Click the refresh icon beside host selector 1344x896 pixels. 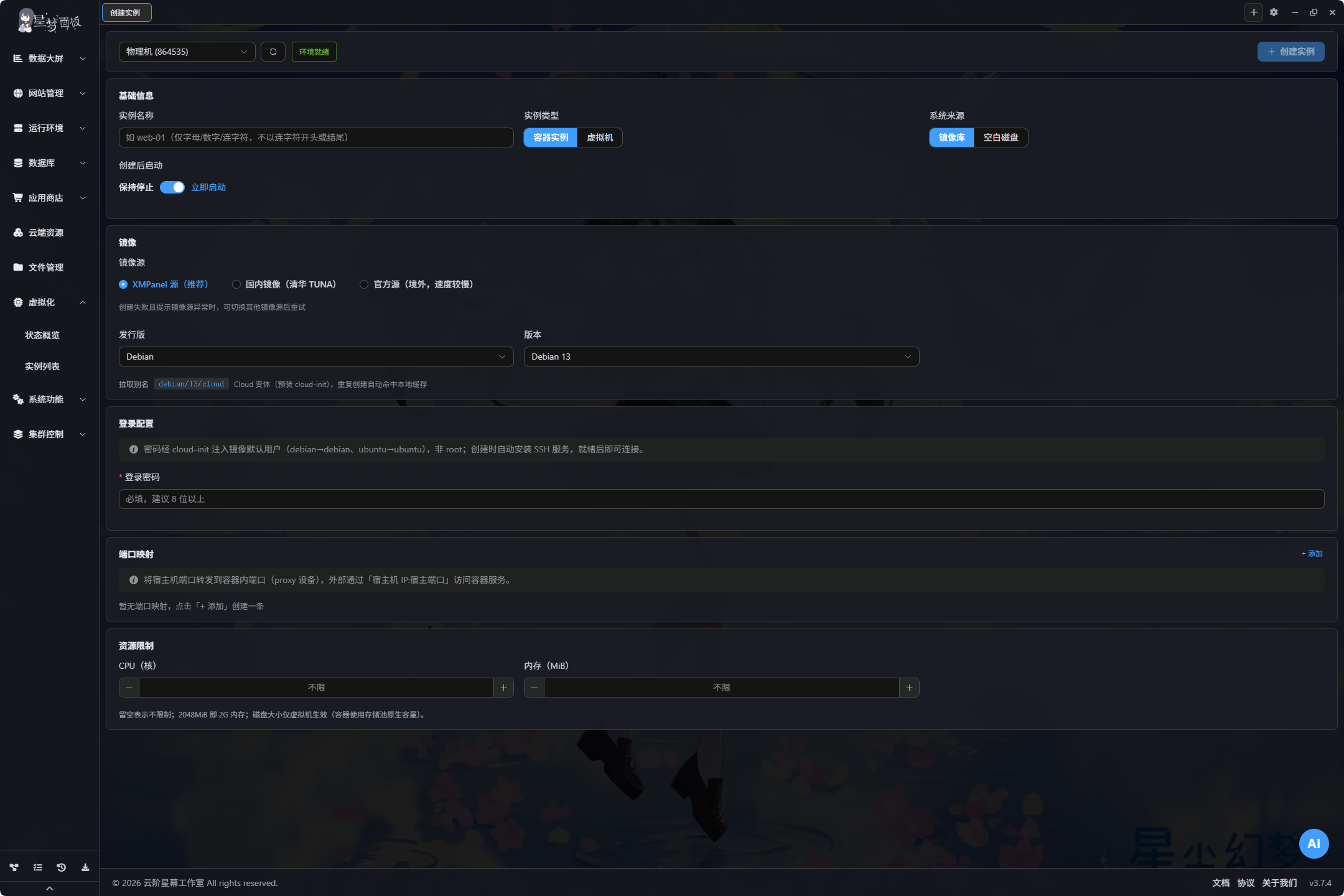pyautogui.click(x=273, y=52)
